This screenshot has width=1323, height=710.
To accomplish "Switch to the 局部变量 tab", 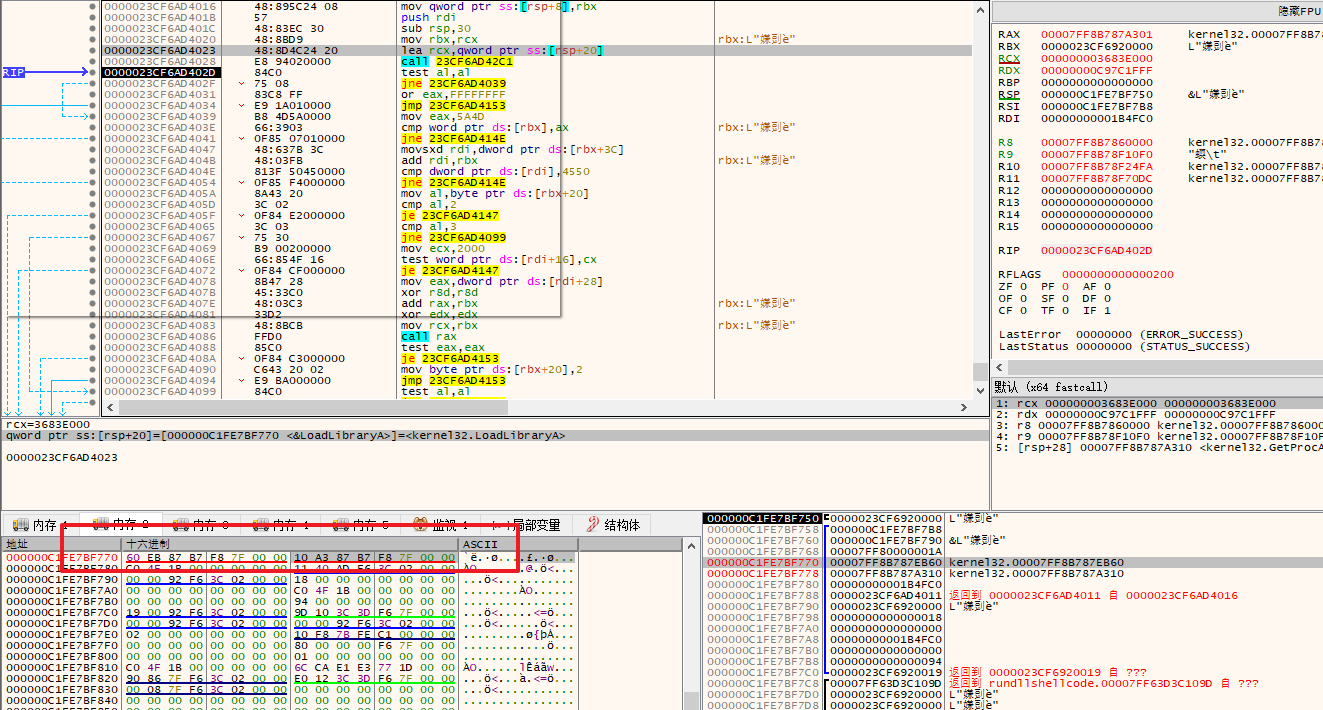I will (x=527, y=524).
